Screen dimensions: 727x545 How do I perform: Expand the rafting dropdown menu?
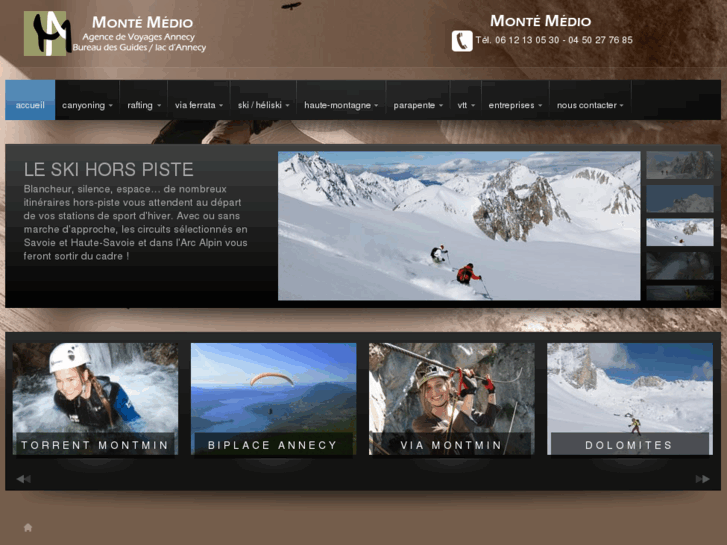coord(144,105)
